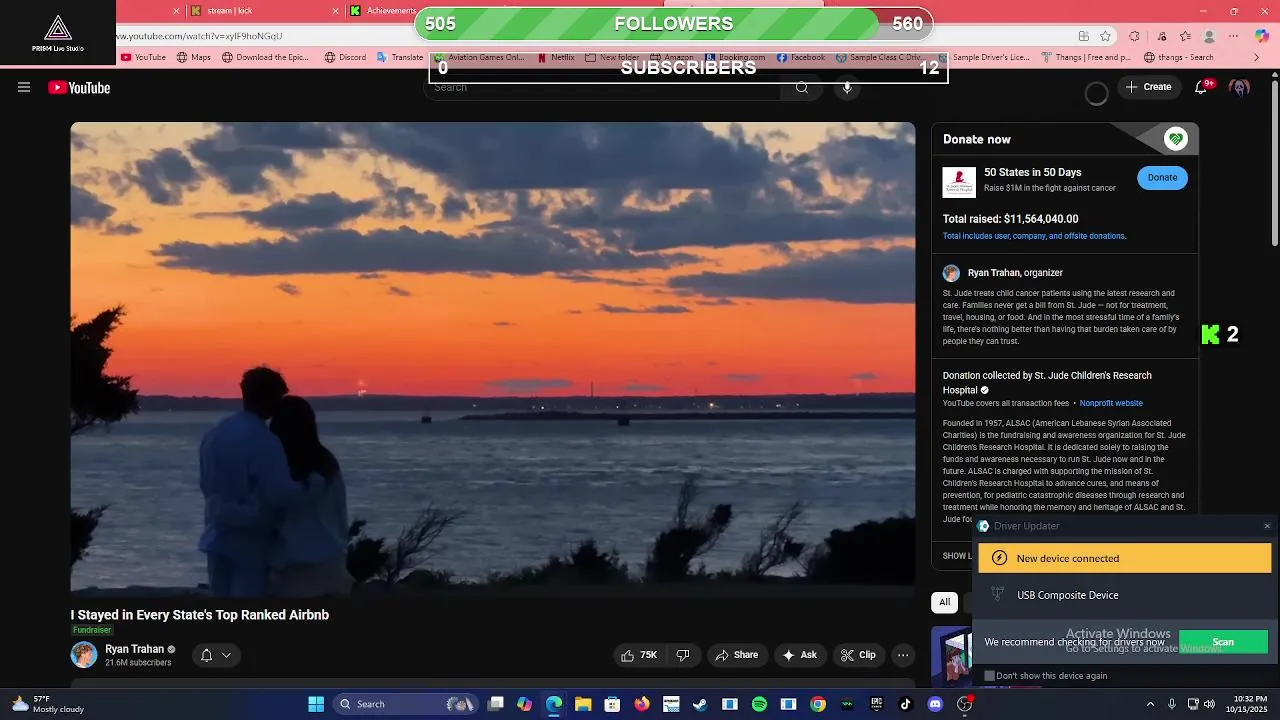Go to the YouTube home logo
1280x720 pixels.
pos(79,88)
